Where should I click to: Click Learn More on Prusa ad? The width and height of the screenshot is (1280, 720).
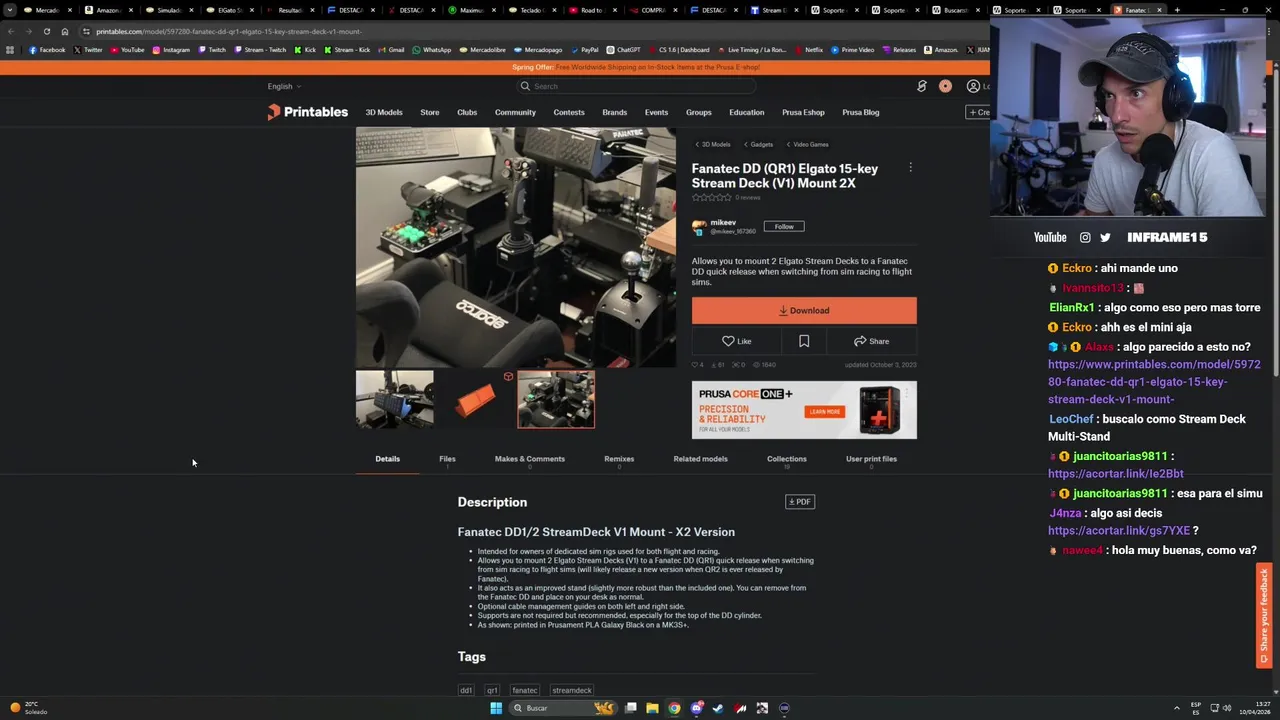(x=825, y=412)
